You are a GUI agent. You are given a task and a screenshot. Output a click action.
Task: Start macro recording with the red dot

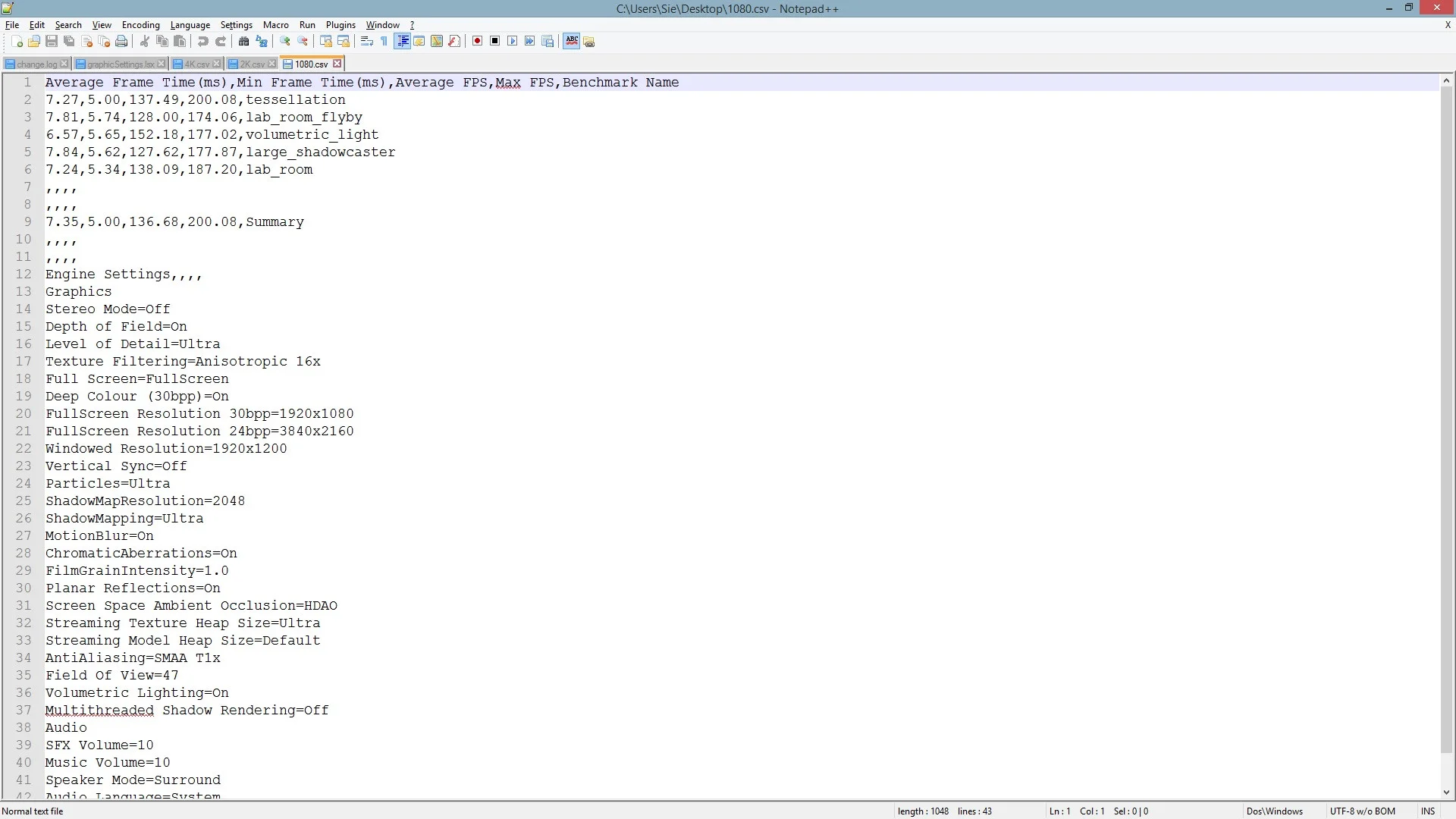[x=478, y=41]
